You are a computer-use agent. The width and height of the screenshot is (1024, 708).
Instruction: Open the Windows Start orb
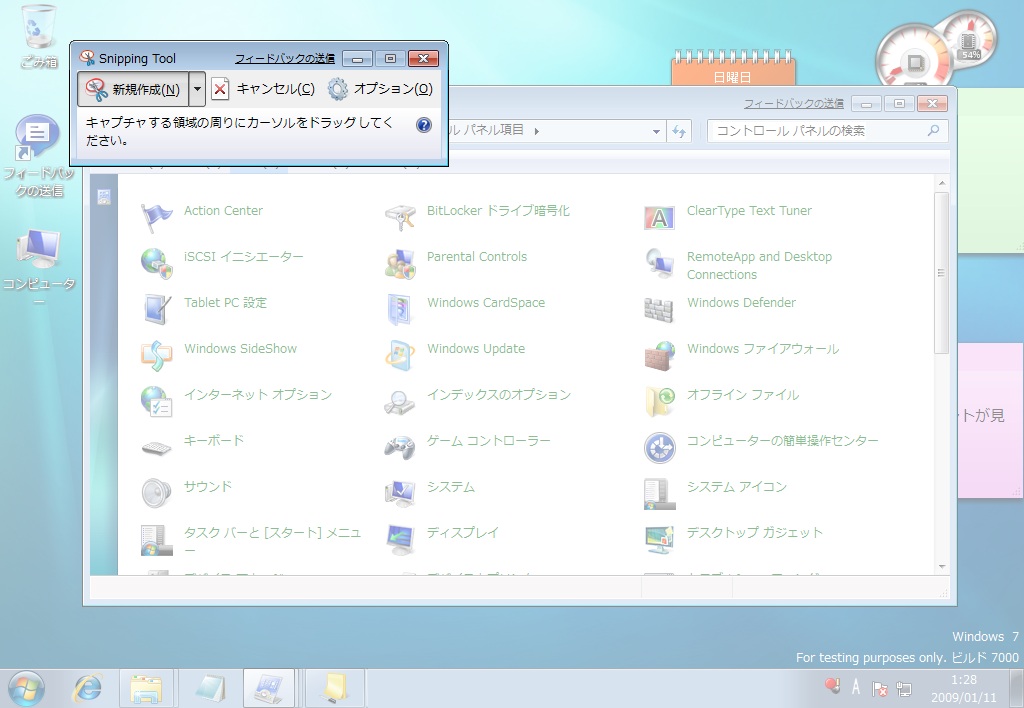25,688
